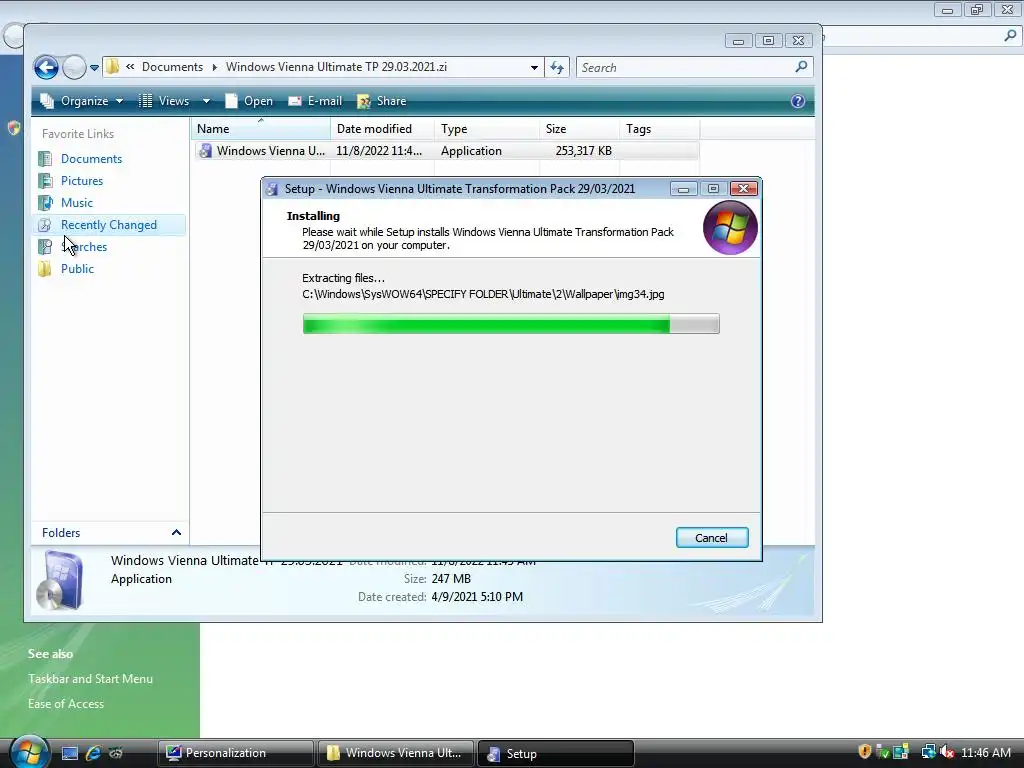Click the Recently Changed sidebar icon

point(45,225)
